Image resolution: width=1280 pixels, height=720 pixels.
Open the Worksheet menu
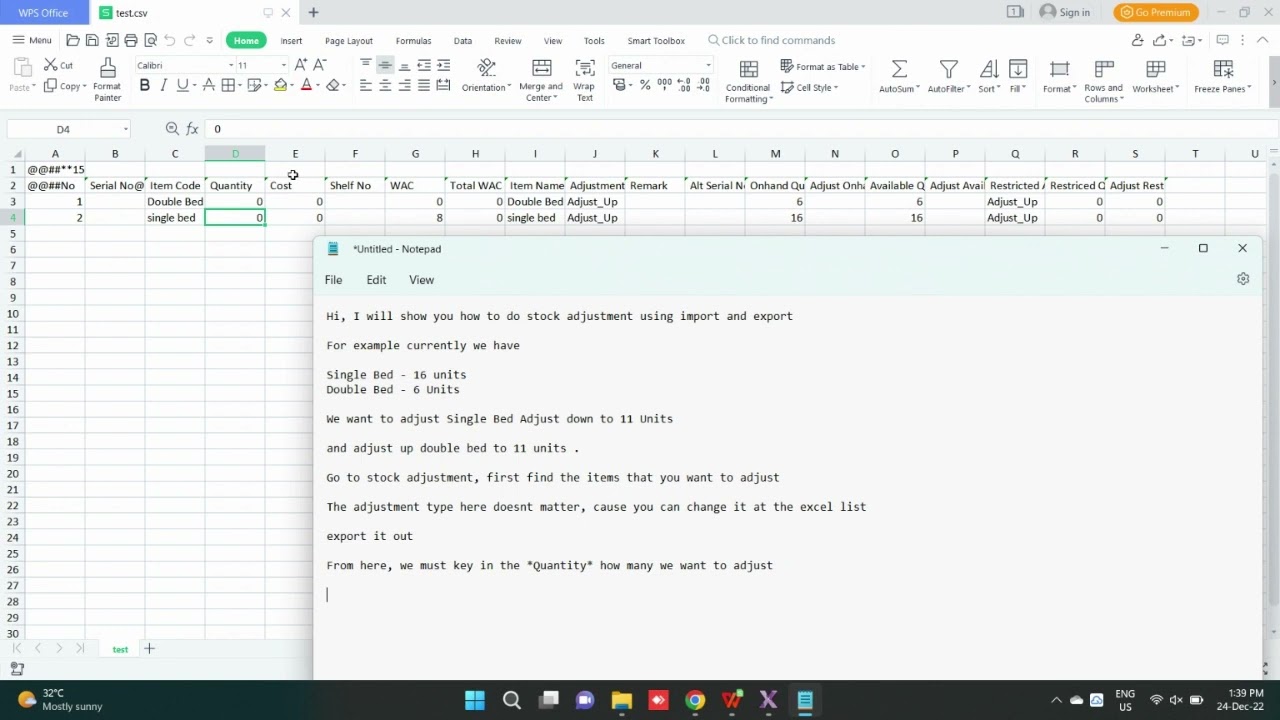[x=1156, y=76]
